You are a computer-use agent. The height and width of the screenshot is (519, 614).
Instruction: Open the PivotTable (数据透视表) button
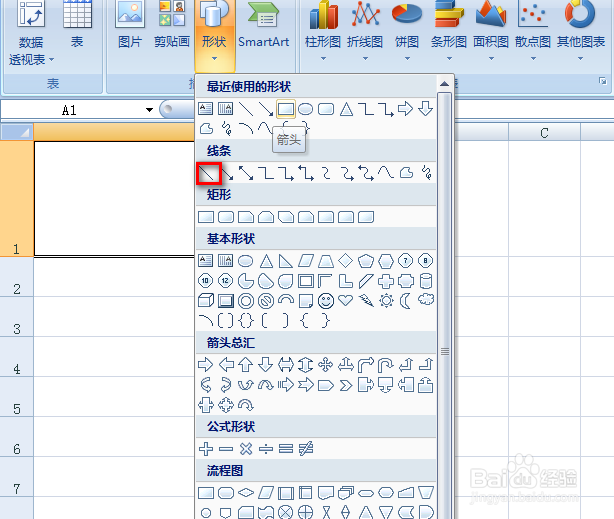[x=31, y=33]
